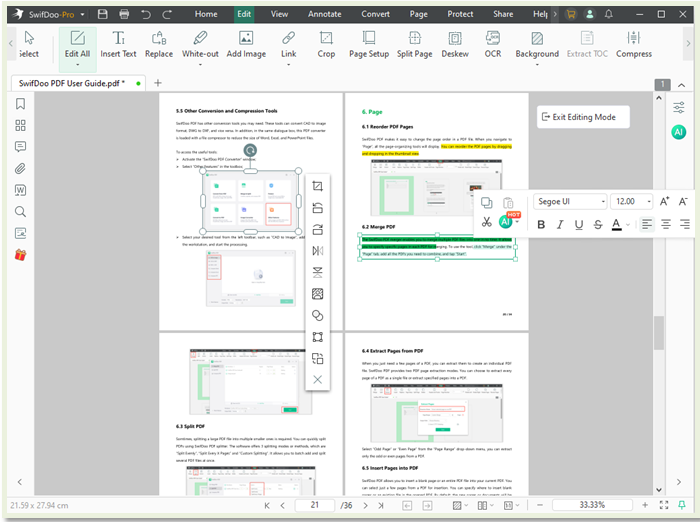Toggle italic text formatting
The image size is (700, 522).
tap(560, 225)
